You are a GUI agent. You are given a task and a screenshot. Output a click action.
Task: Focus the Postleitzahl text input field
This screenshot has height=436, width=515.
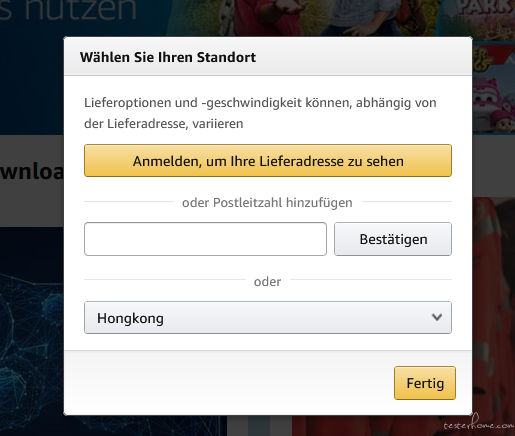pyautogui.click(x=205, y=239)
